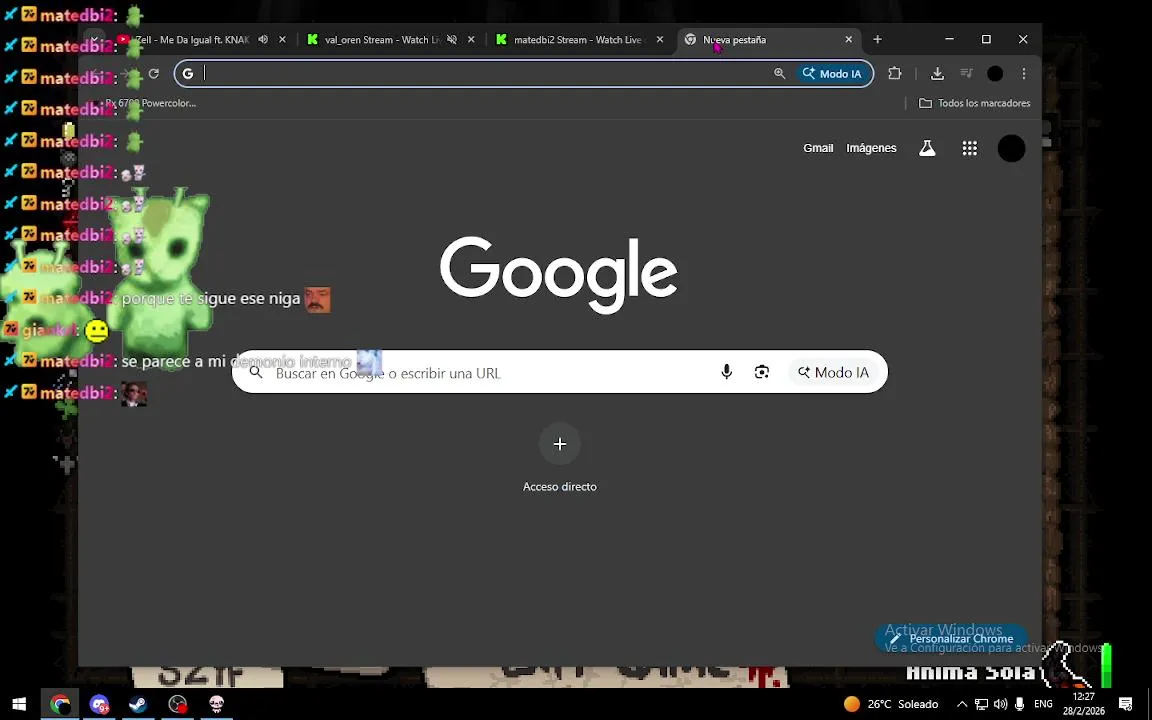Image resolution: width=1152 pixels, height=720 pixels.
Task: Open Google apps grid
Action: tap(970, 148)
